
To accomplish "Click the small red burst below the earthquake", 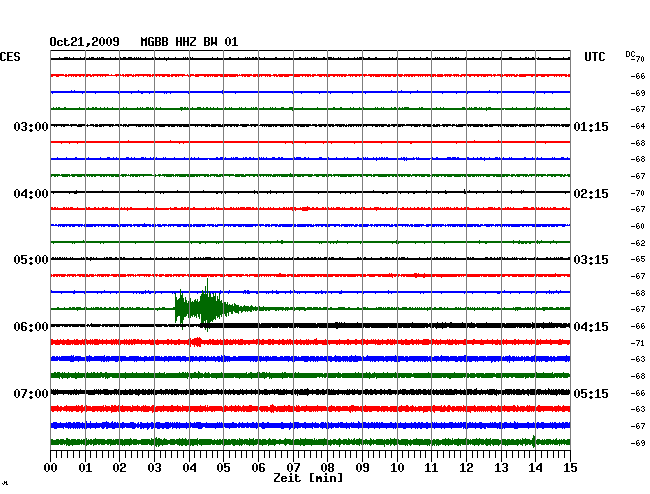I will pos(196,342).
